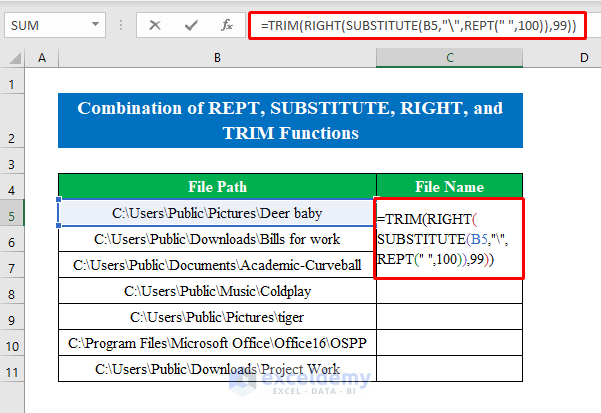Select the cell with Deer baby path

click(x=217, y=213)
